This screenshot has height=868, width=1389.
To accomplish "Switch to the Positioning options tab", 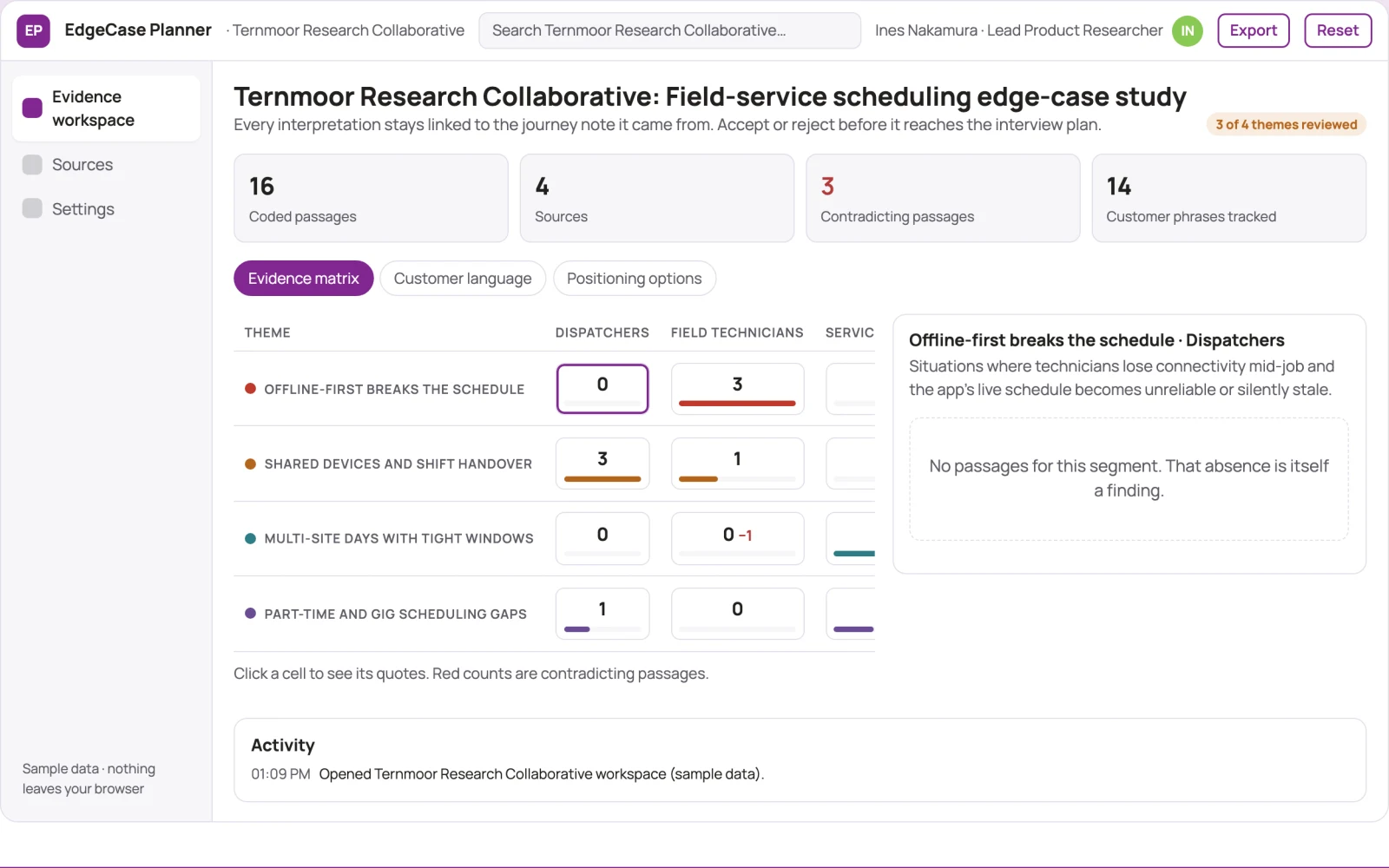I will [x=634, y=279].
